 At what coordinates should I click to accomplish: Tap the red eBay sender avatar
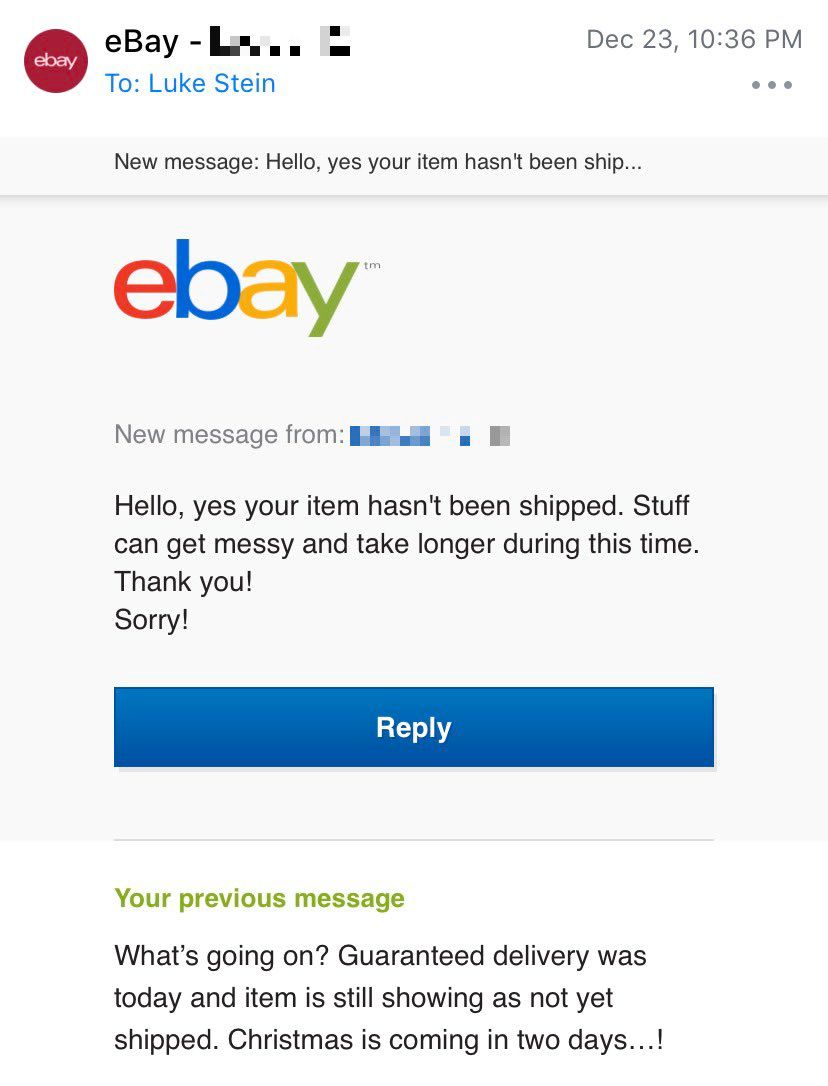[56, 61]
